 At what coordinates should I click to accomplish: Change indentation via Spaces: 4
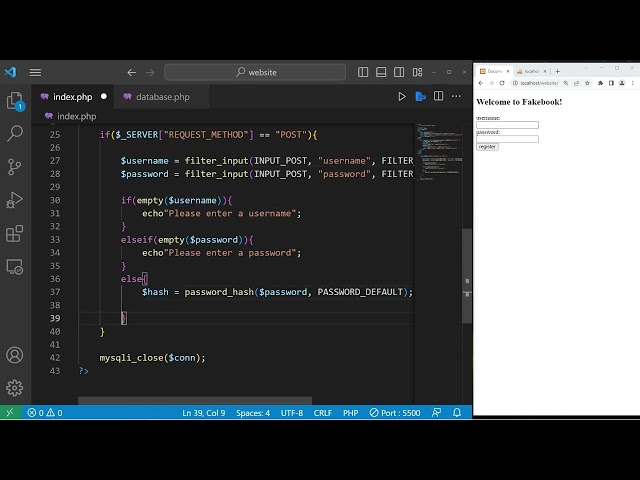253,413
